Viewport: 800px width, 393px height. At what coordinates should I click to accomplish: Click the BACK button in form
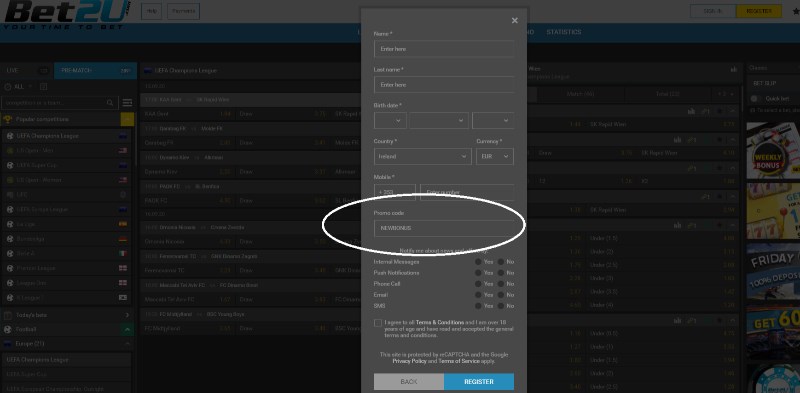409,382
